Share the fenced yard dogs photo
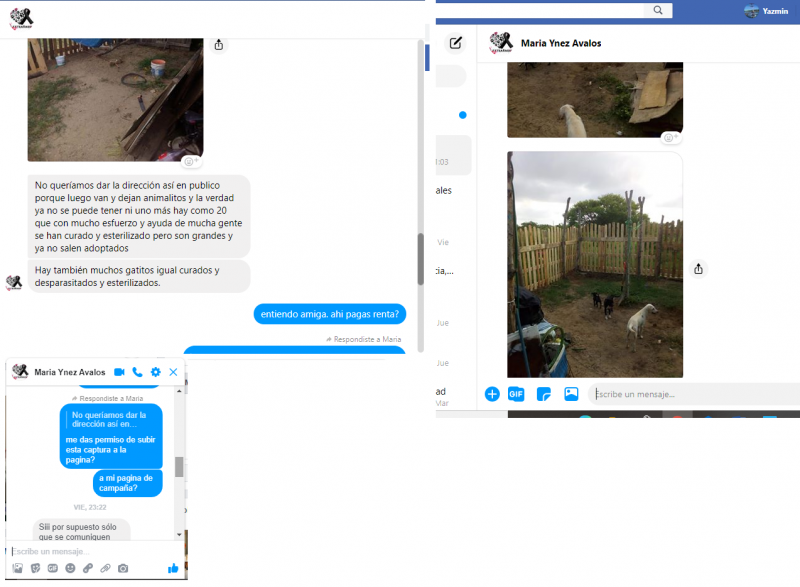 tap(698, 269)
